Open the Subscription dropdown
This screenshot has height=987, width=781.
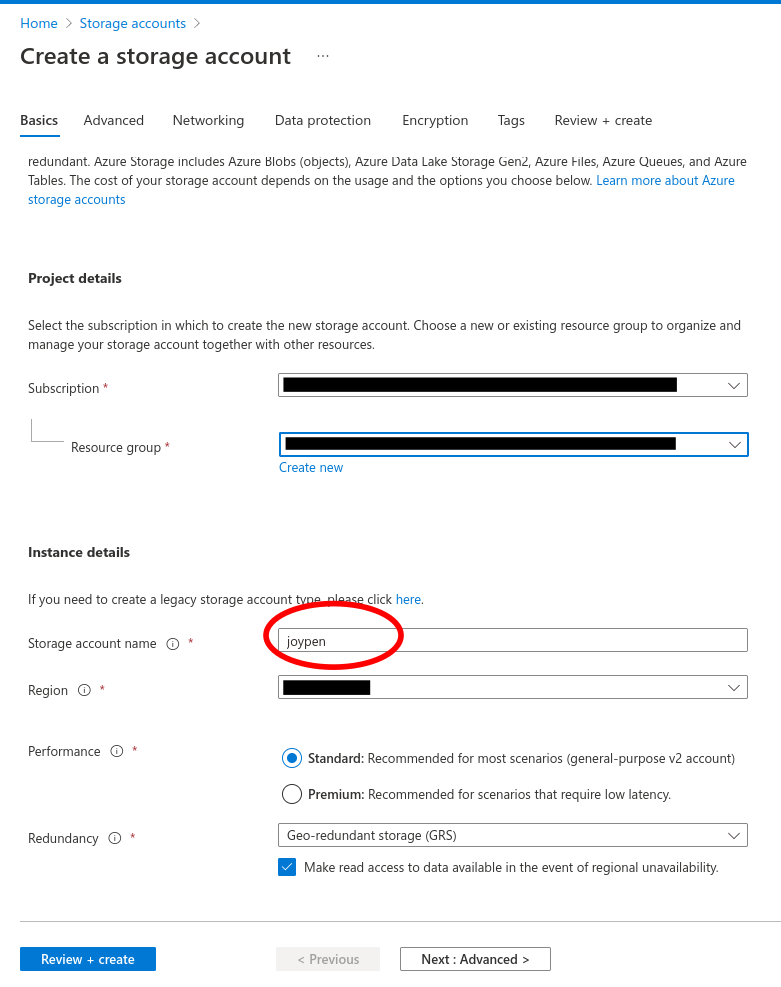pos(513,385)
